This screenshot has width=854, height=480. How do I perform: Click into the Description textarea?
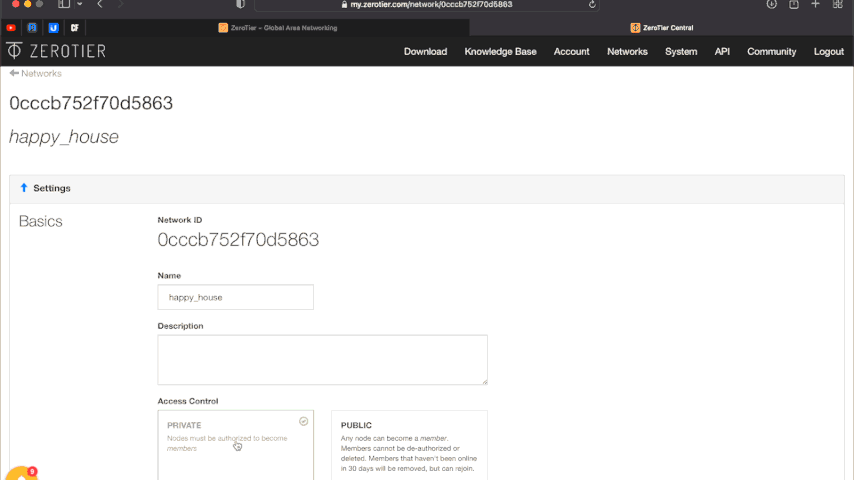tap(322, 360)
